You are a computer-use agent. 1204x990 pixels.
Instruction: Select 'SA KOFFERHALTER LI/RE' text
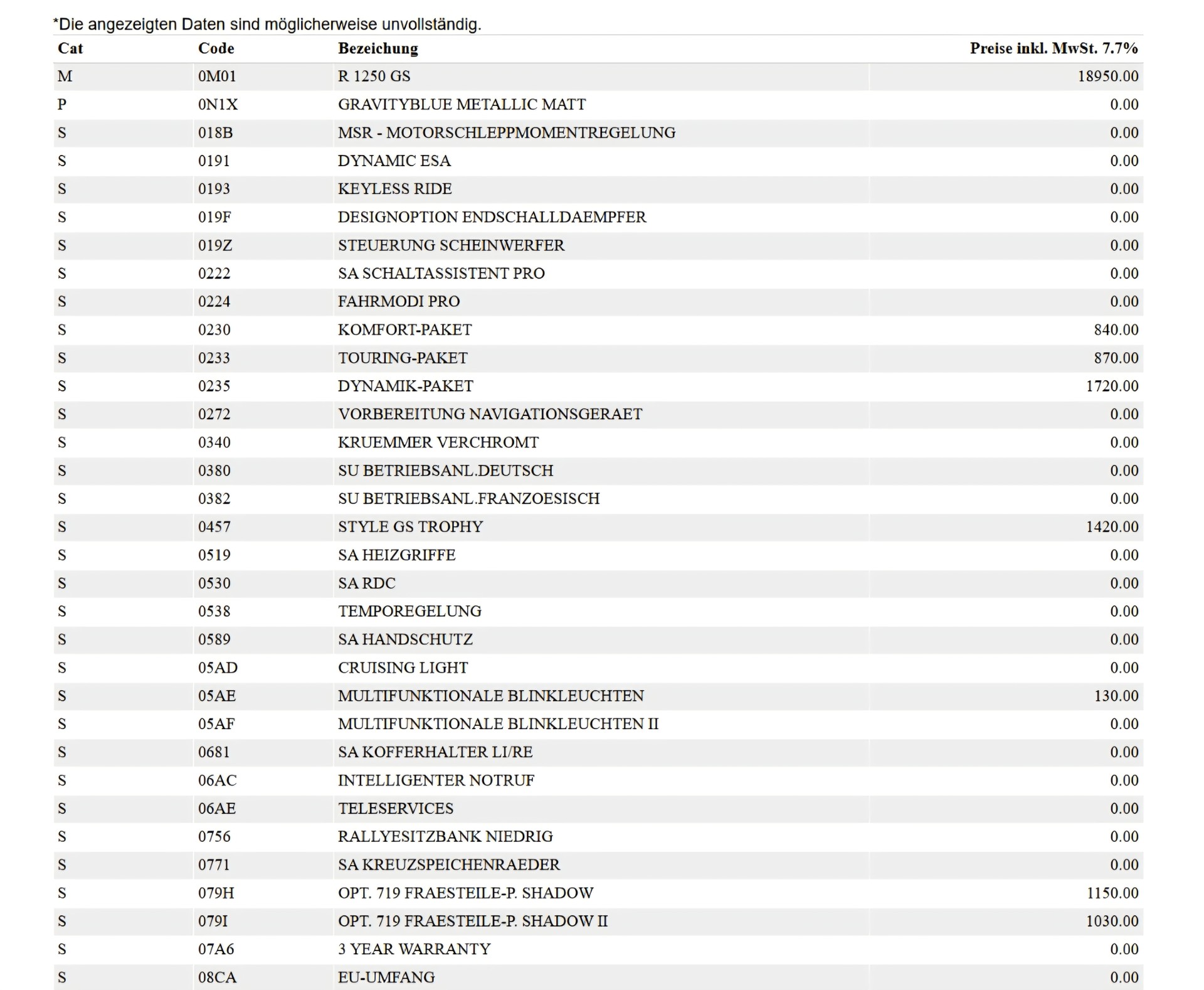(435, 752)
